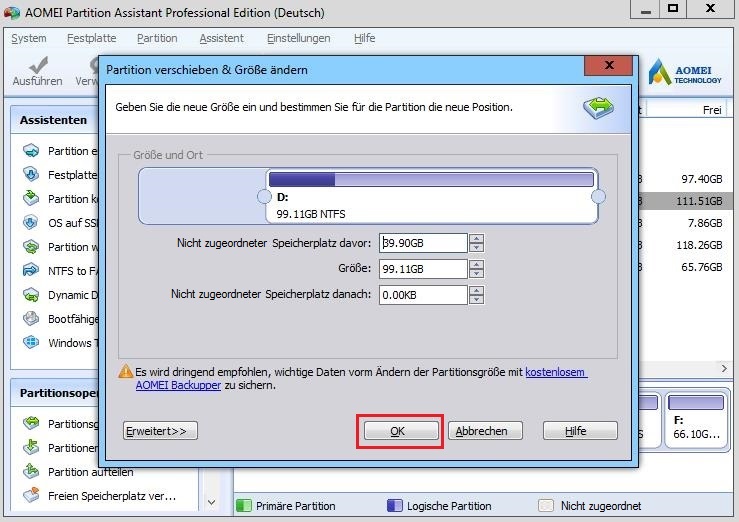The image size is (739, 522).
Task: Click the Festplatte kopieren wizard icon
Action: 31,175
